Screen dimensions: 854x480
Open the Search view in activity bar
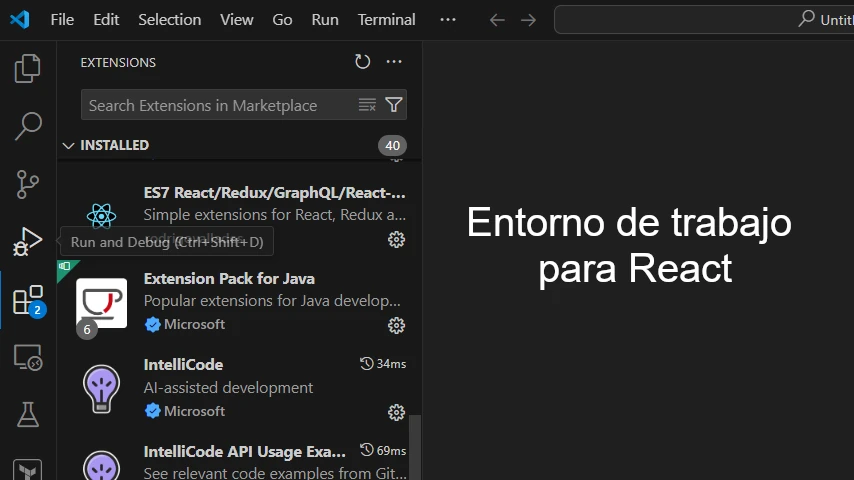(x=27, y=126)
